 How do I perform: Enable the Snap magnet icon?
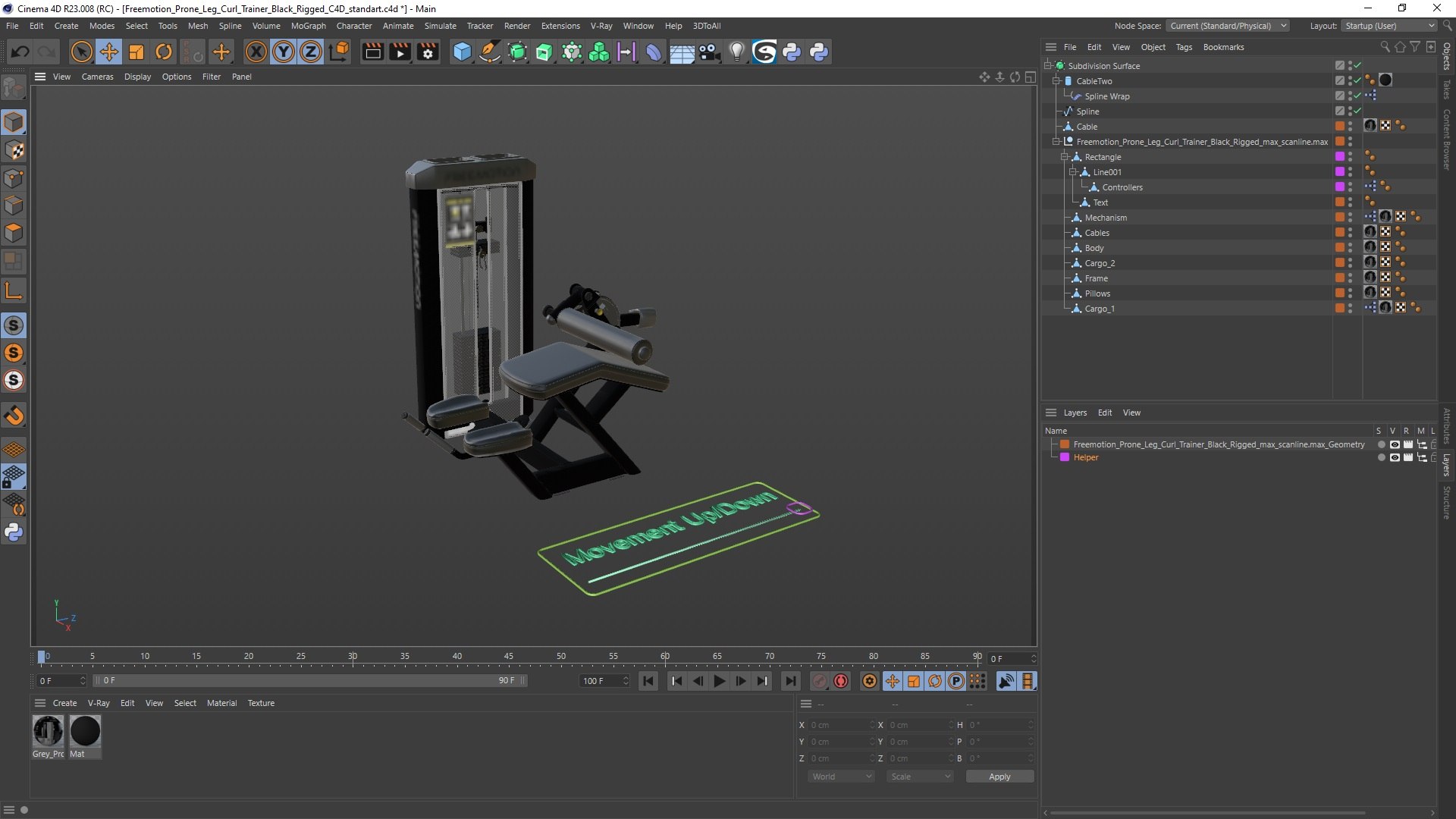[14, 416]
